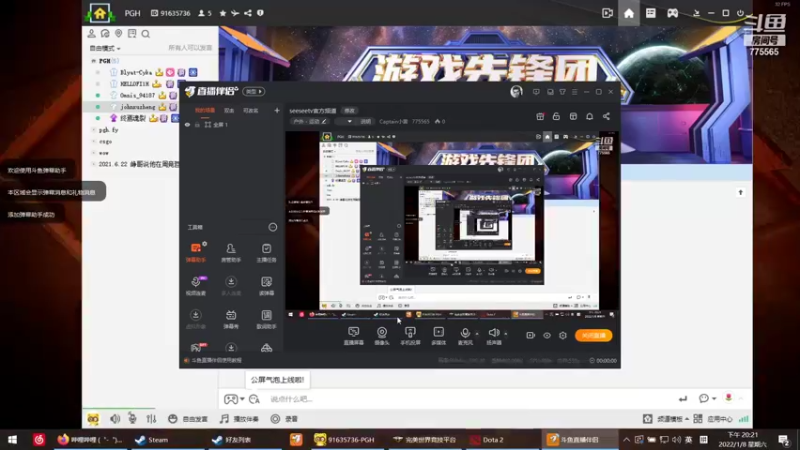Click the location pin icon in YY sidebar
Screen dimensions: 800x450
[118, 34]
